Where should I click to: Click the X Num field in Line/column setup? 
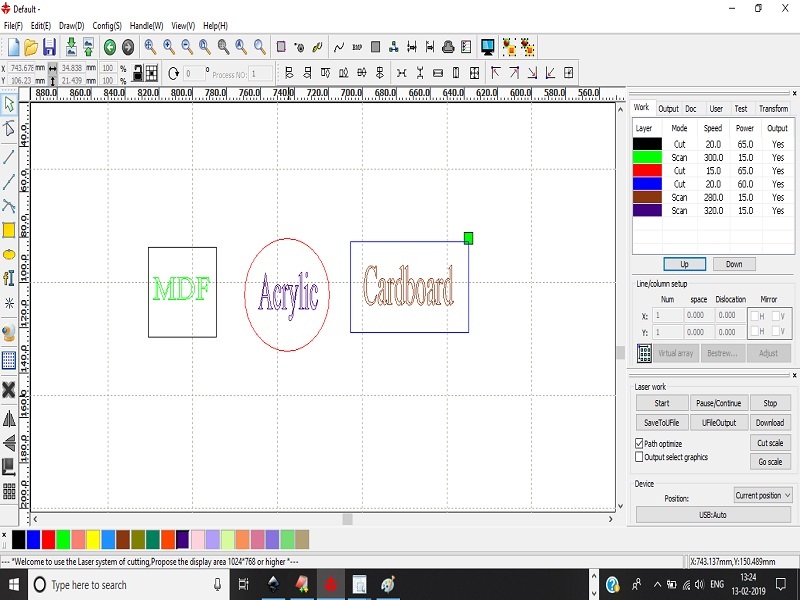point(667,315)
